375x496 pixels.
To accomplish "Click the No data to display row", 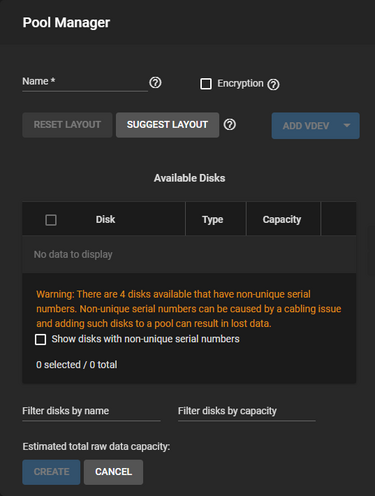I will coord(189,254).
